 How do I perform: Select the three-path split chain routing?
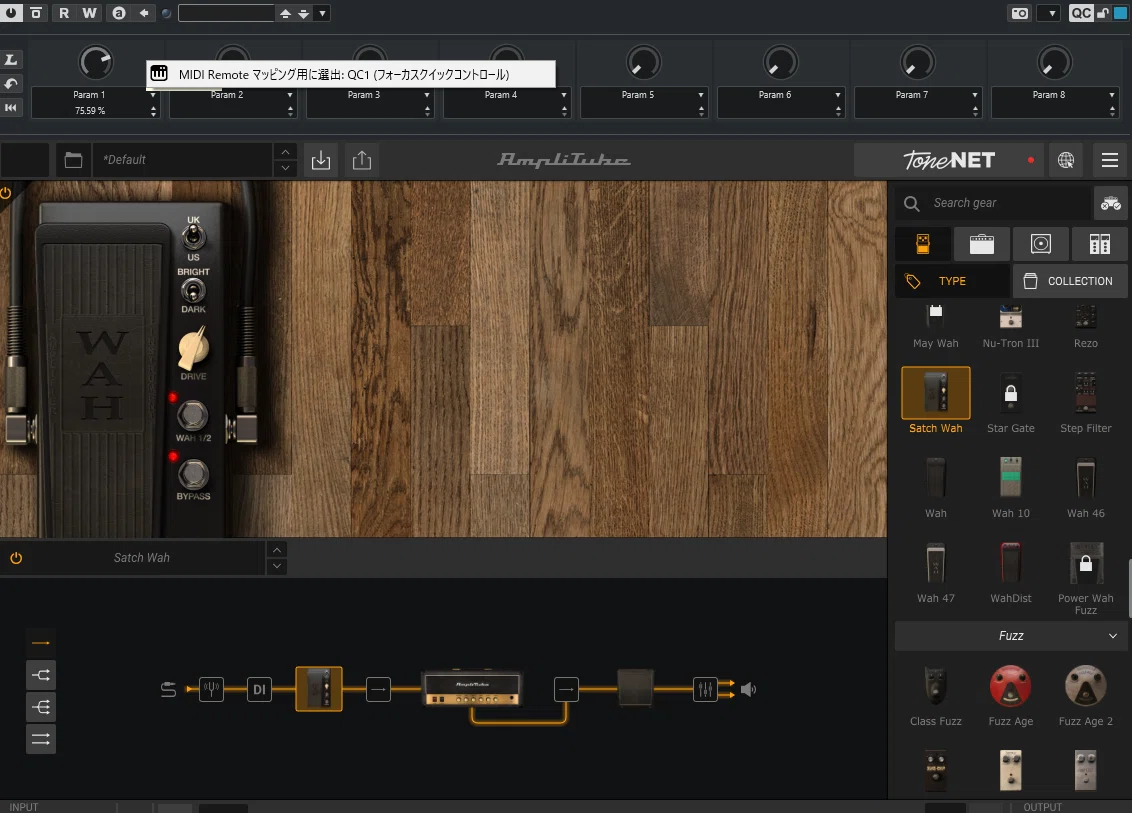tap(41, 707)
